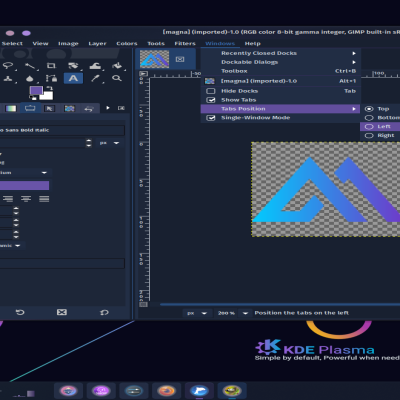
Task: Click the font name field Sans Bold Italic
Action: [62, 130]
